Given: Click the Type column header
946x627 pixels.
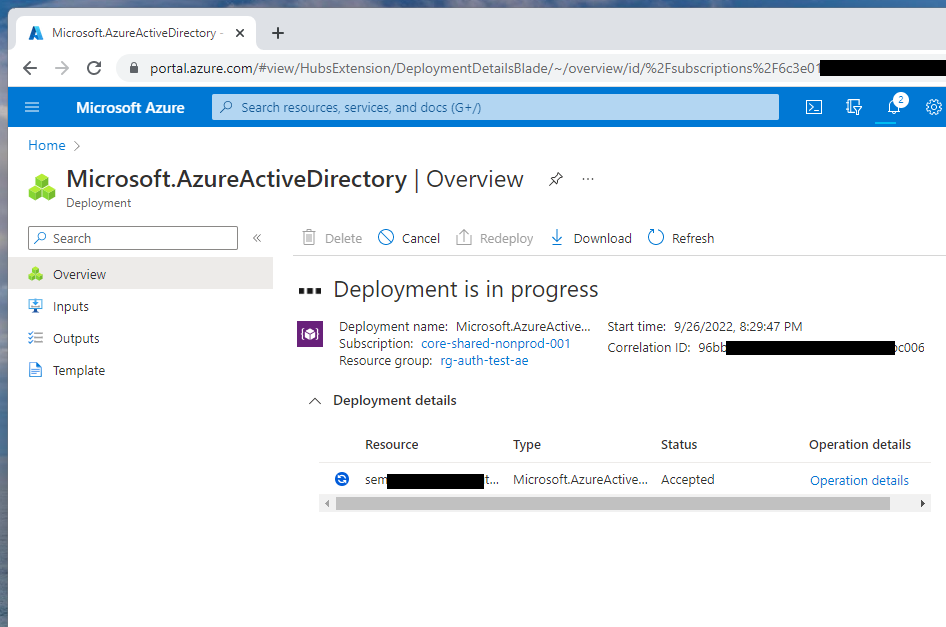Looking at the screenshot, I should point(527,445).
